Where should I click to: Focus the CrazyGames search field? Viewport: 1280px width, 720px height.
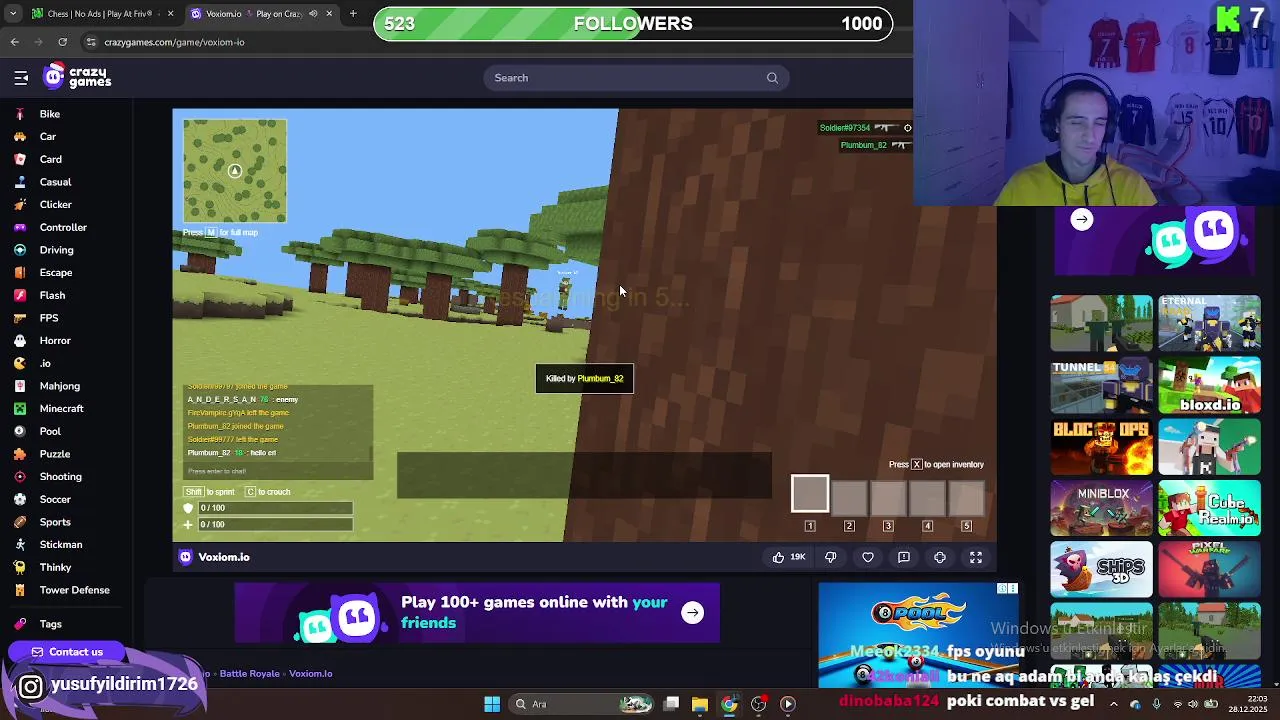point(636,78)
